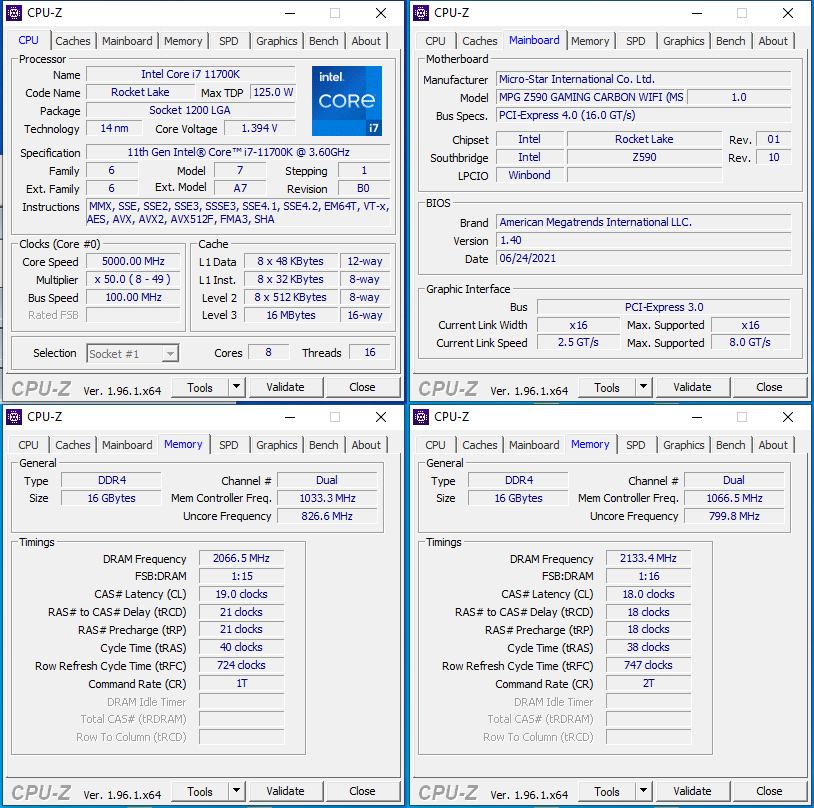814x808 pixels.
Task: Close the top-left CPU-Z window with X
Action: click(381, 13)
